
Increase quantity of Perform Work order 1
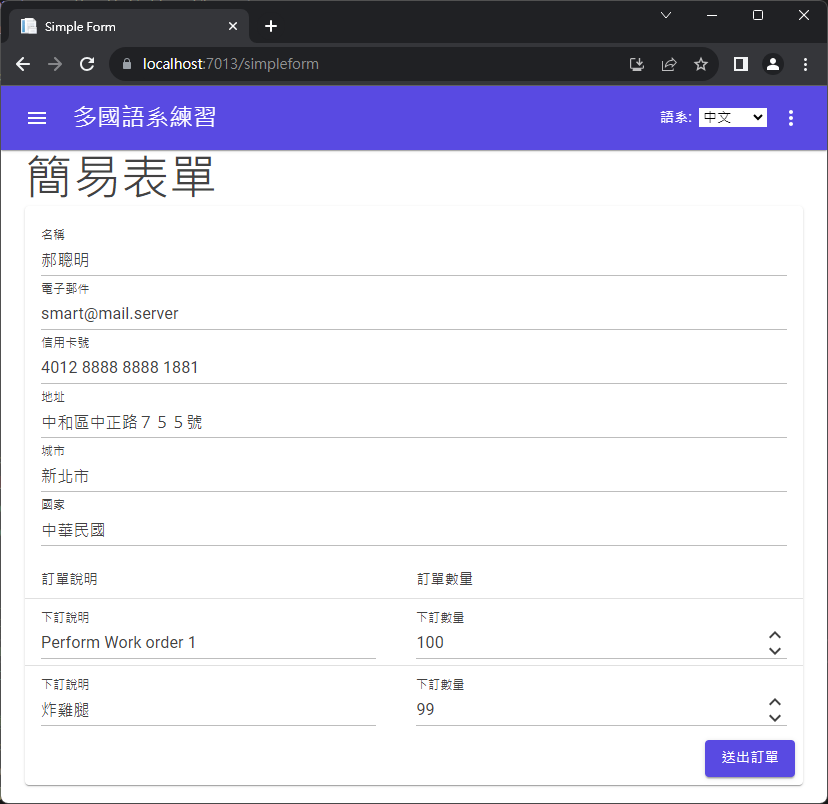[774, 636]
